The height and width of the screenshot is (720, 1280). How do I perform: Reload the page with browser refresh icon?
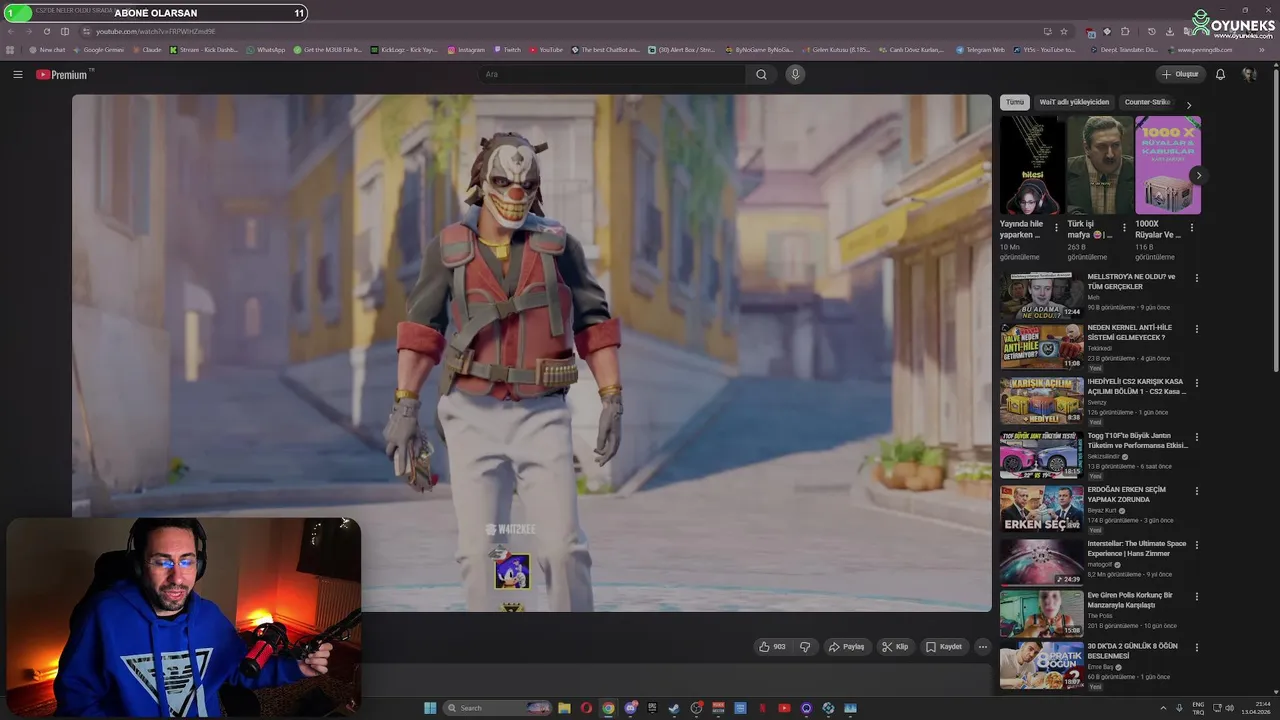click(46, 31)
